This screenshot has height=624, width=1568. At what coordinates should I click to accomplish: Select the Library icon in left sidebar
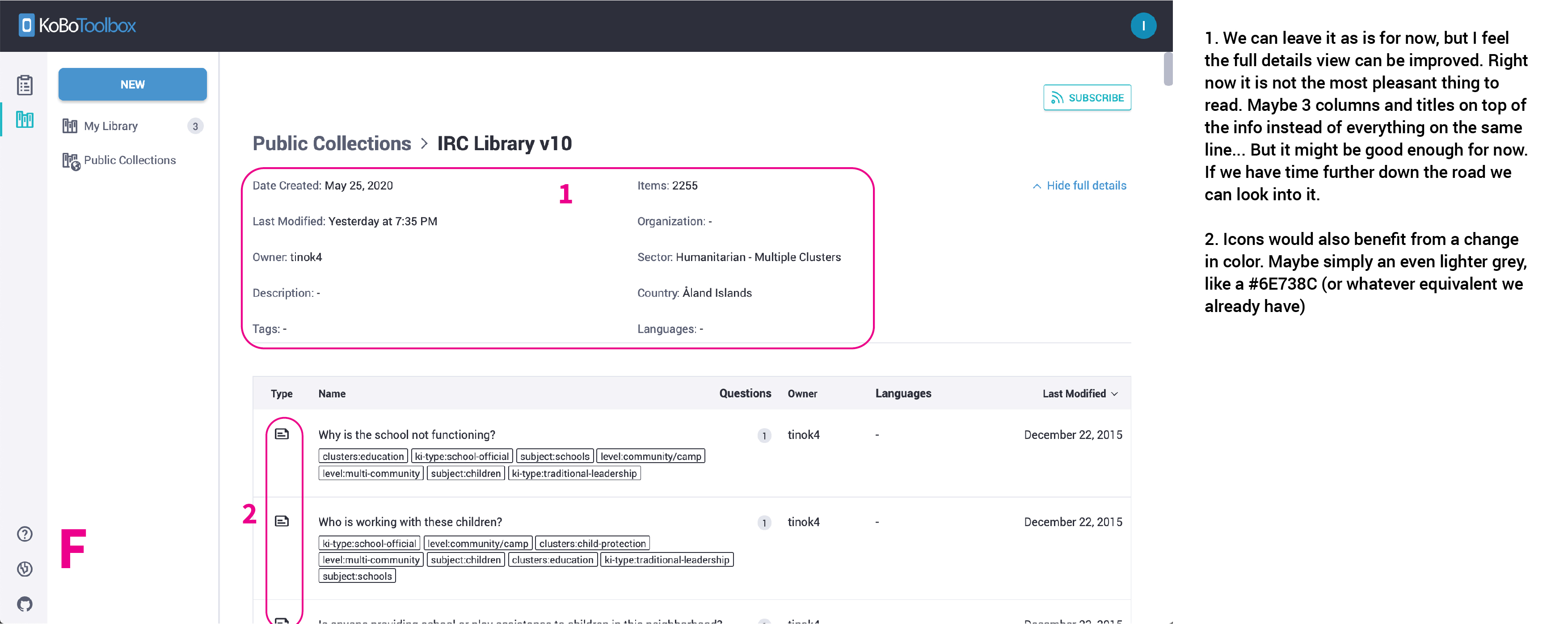(x=24, y=120)
